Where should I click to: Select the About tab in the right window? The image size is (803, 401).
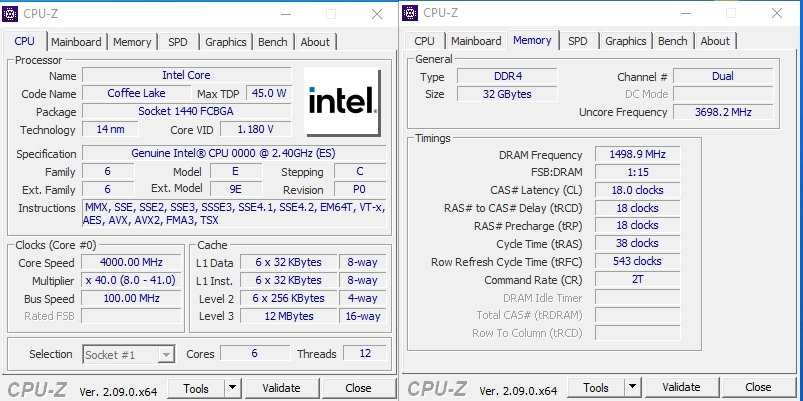pyautogui.click(x=714, y=41)
